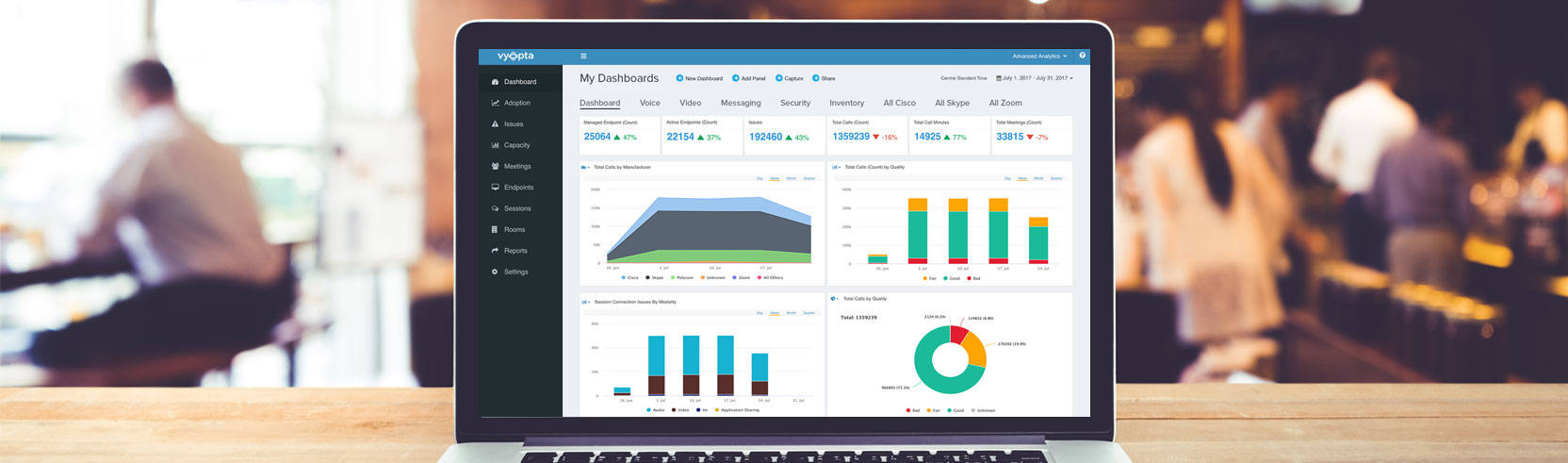Open Adoption via its line-chart sidebar icon
This screenshot has height=463, width=1568.
point(496,103)
